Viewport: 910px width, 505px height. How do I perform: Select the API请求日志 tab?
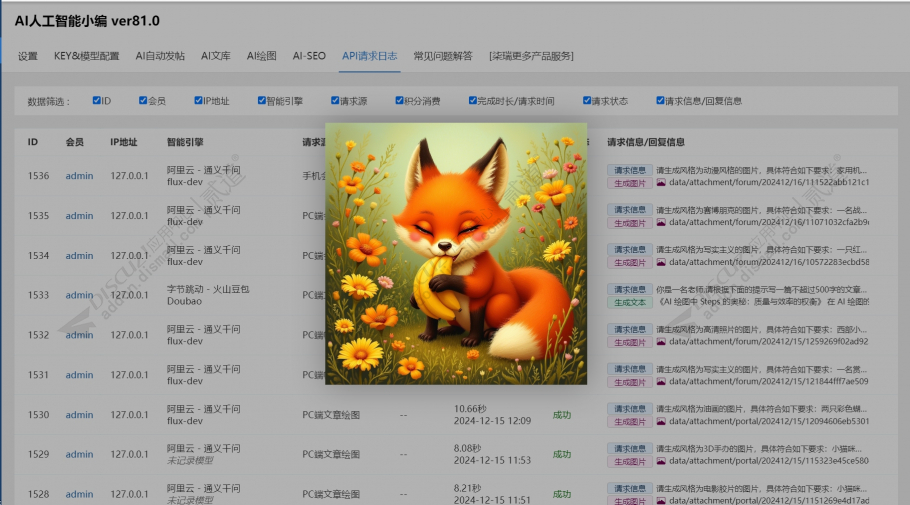click(370, 56)
